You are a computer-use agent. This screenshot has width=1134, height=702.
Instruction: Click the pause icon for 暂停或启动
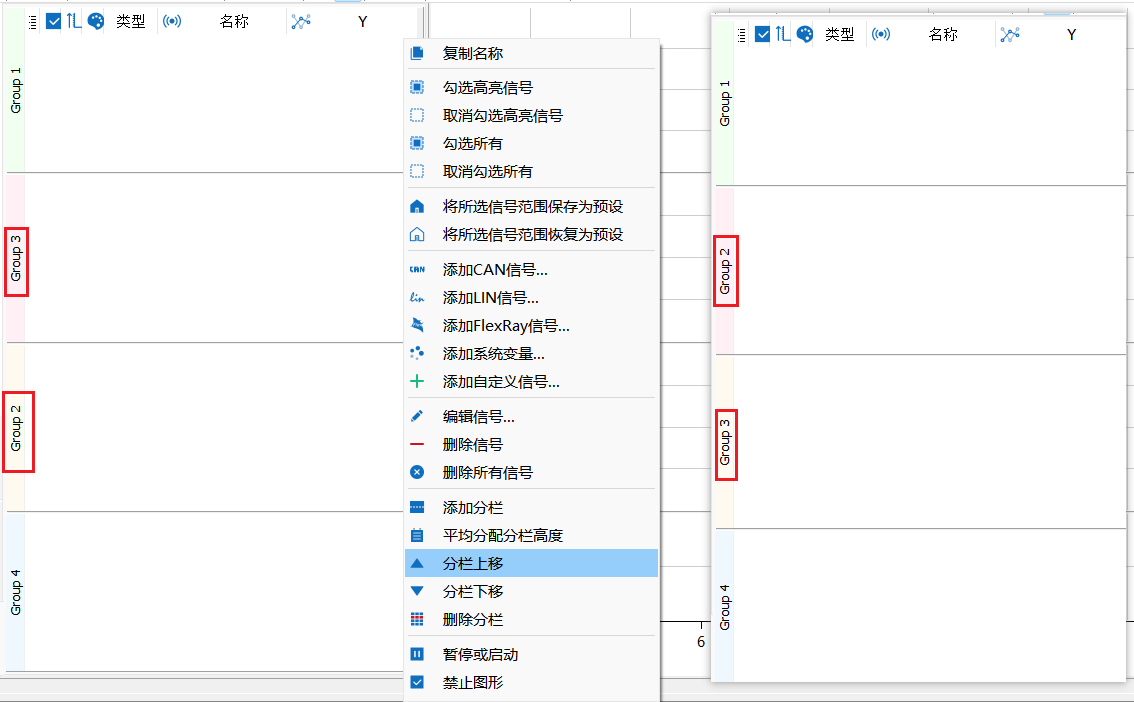pyautogui.click(x=417, y=654)
